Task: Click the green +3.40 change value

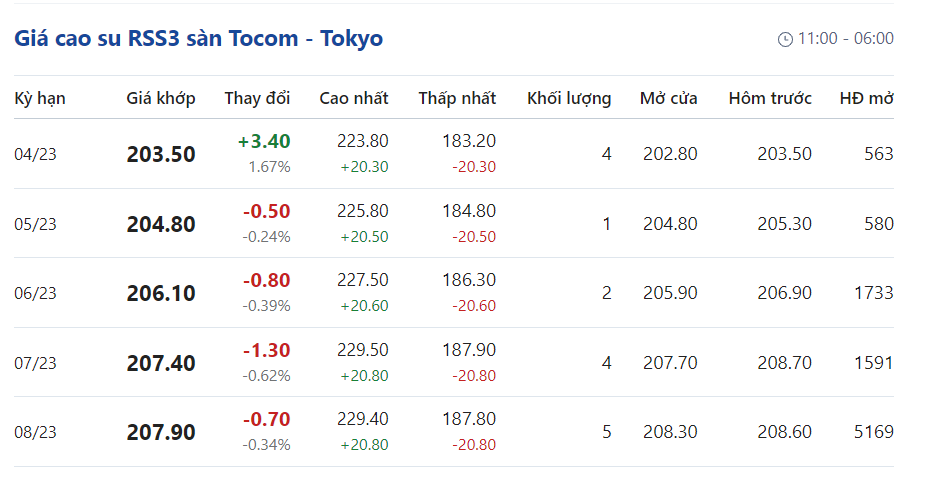Action: point(264,142)
